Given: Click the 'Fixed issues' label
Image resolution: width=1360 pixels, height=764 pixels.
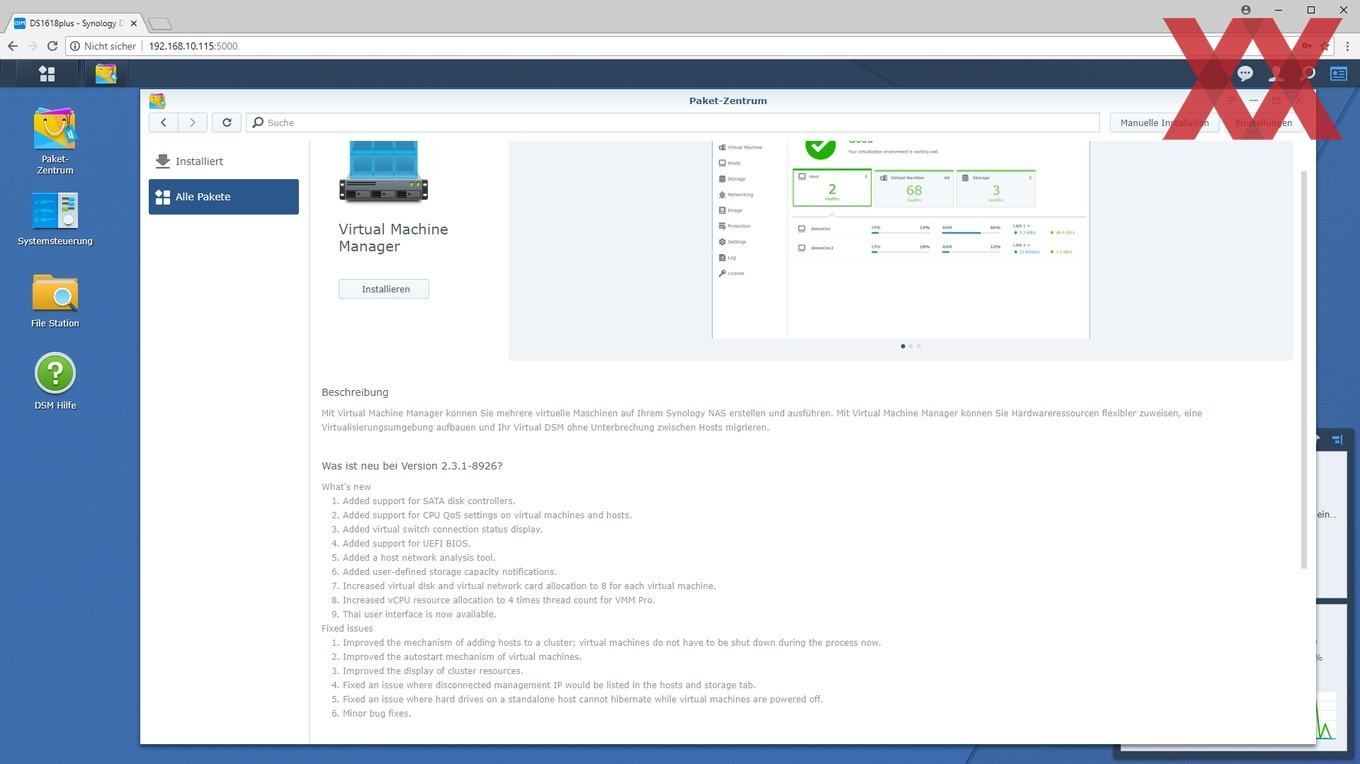Looking at the screenshot, I should tap(347, 628).
